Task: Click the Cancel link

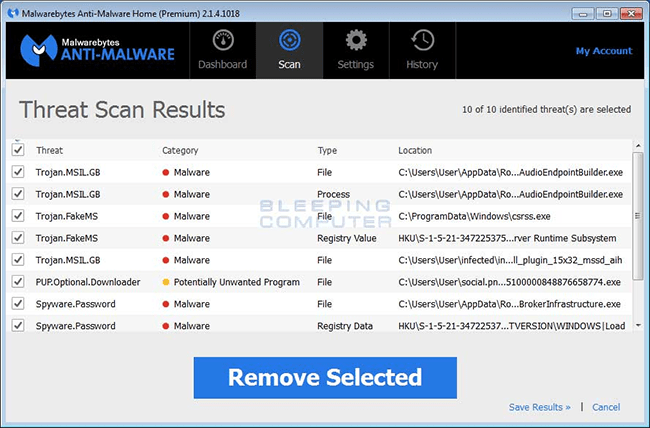Action: pos(606,407)
